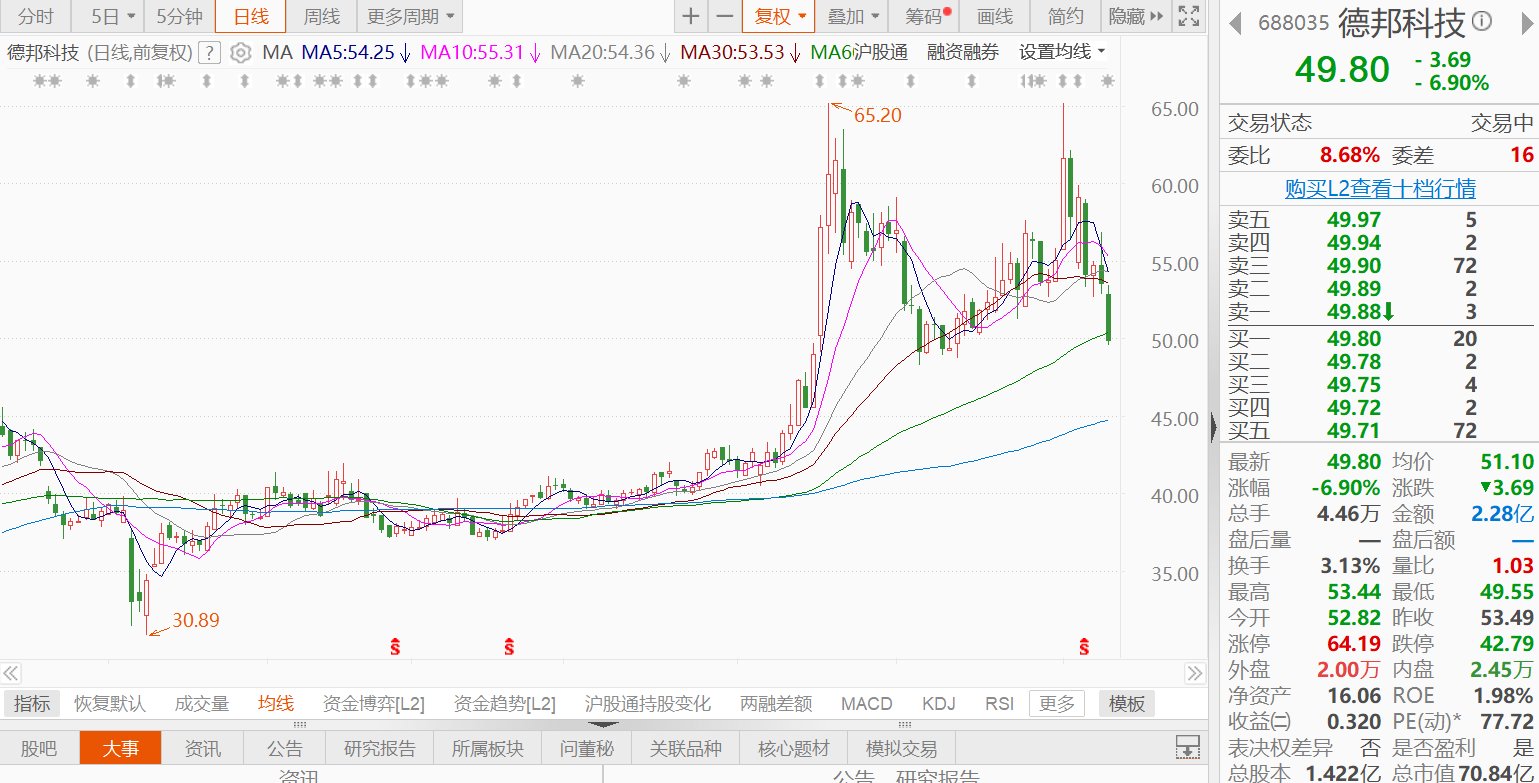Click the 恢复默认 button
The width and height of the screenshot is (1539, 783).
click(x=110, y=704)
